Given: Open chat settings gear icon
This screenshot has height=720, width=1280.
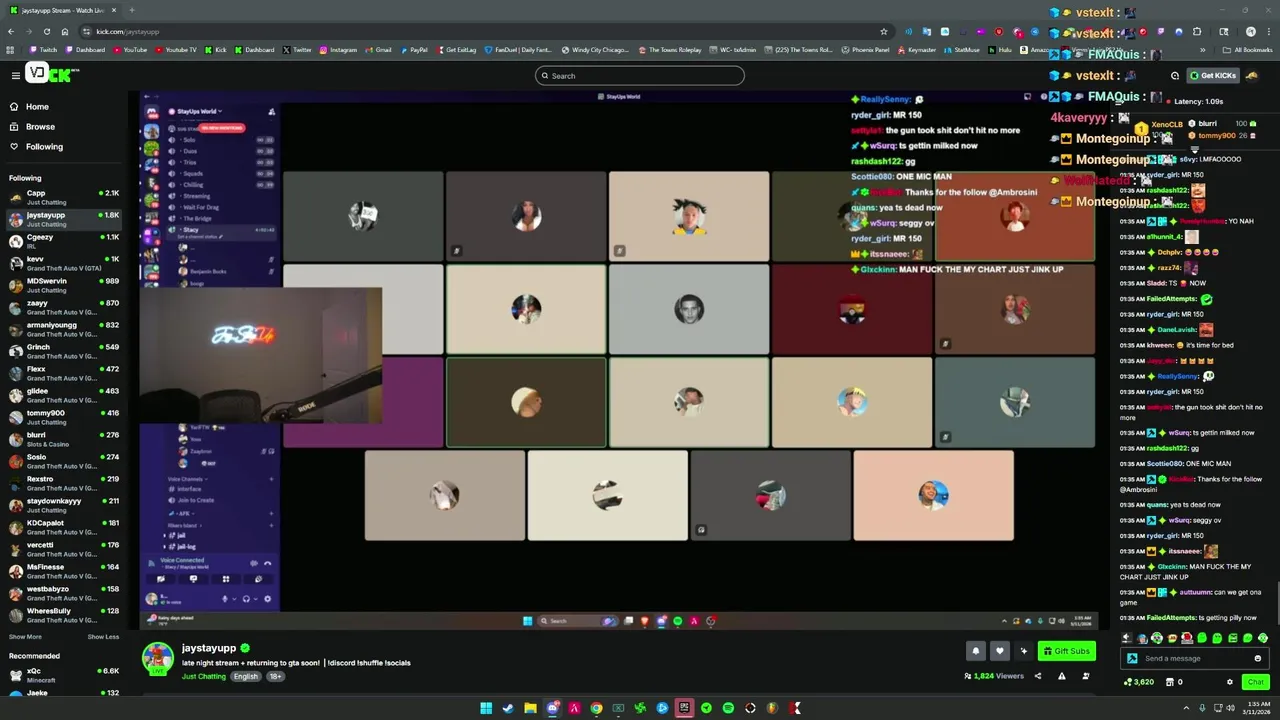Looking at the screenshot, I should point(1230,682).
